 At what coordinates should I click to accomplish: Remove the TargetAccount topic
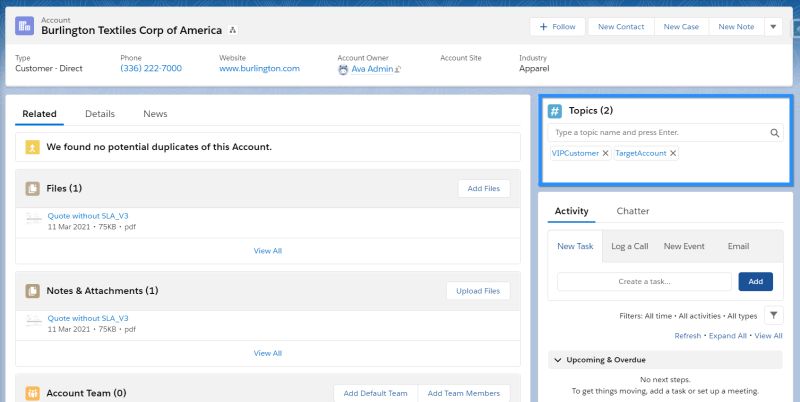(673, 153)
